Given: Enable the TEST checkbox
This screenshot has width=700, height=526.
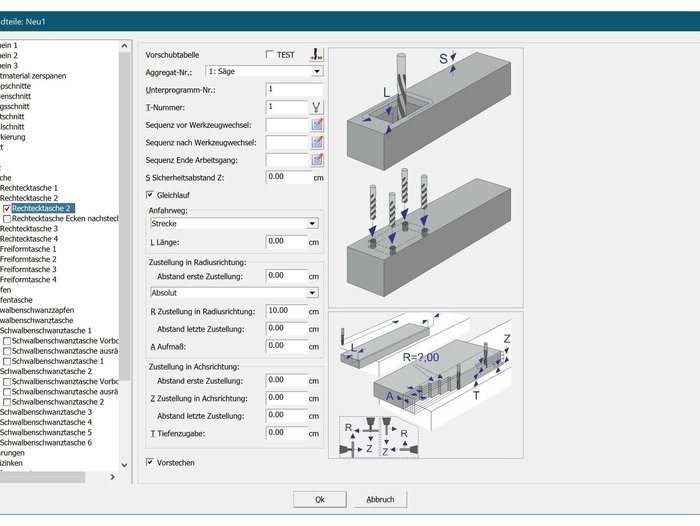Looking at the screenshot, I should click(x=270, y=54).
